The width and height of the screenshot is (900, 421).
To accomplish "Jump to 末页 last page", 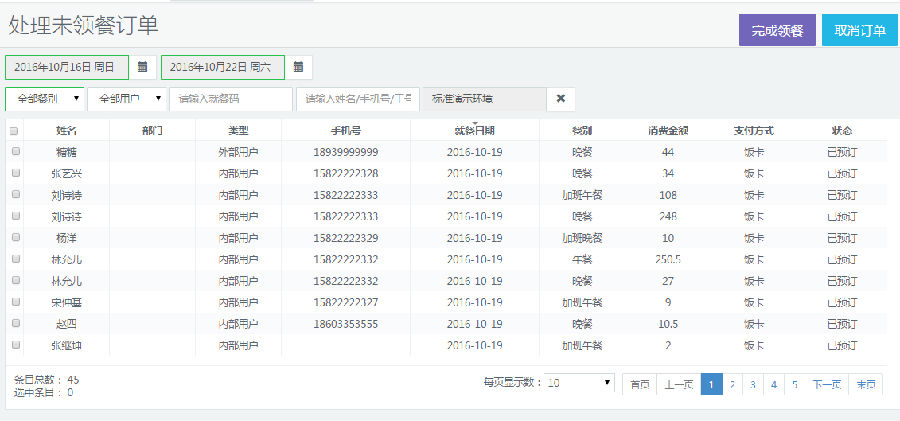I will (865, 384).
